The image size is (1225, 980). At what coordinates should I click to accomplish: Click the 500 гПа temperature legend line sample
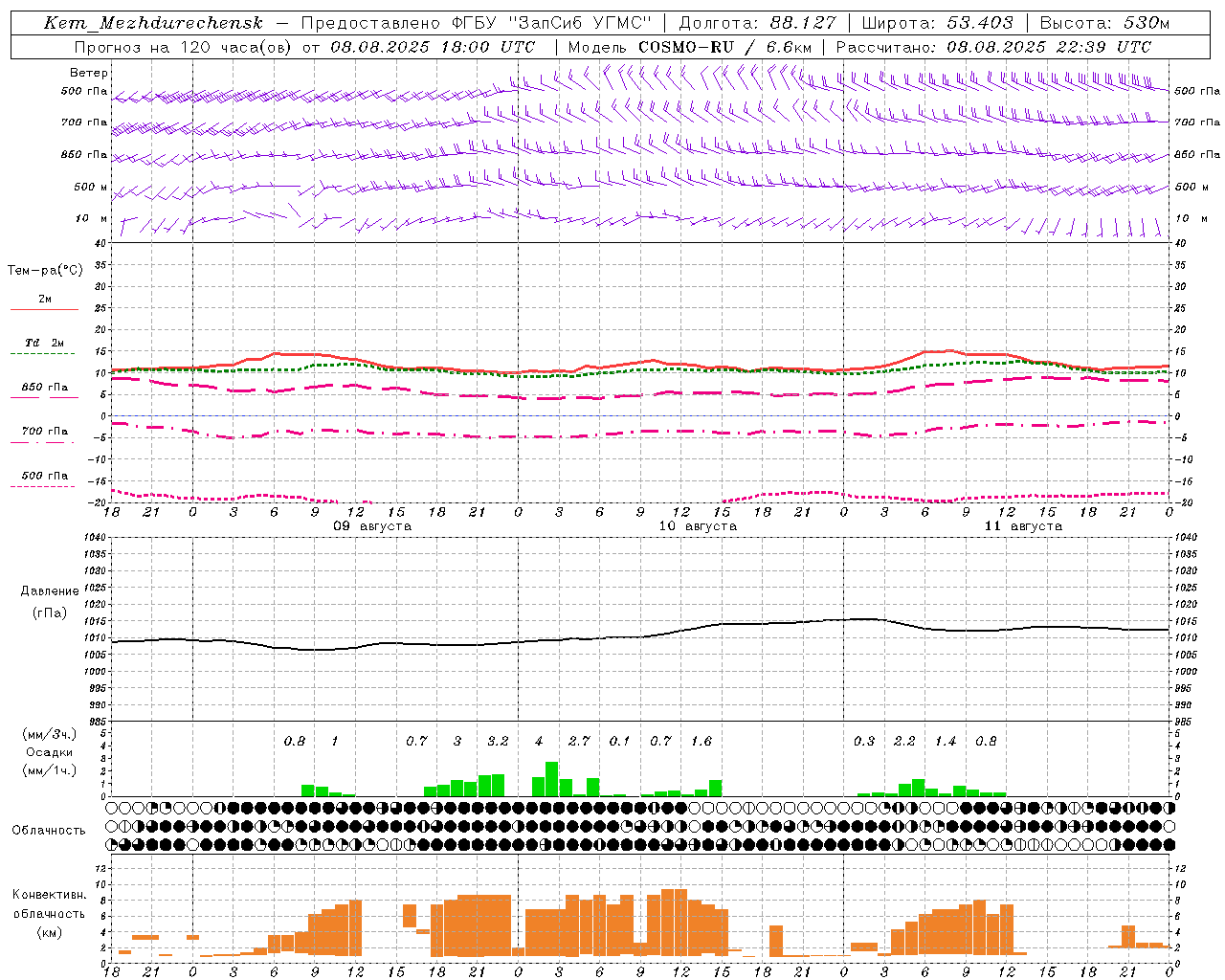pyautogui.click(x=42, y=486)
